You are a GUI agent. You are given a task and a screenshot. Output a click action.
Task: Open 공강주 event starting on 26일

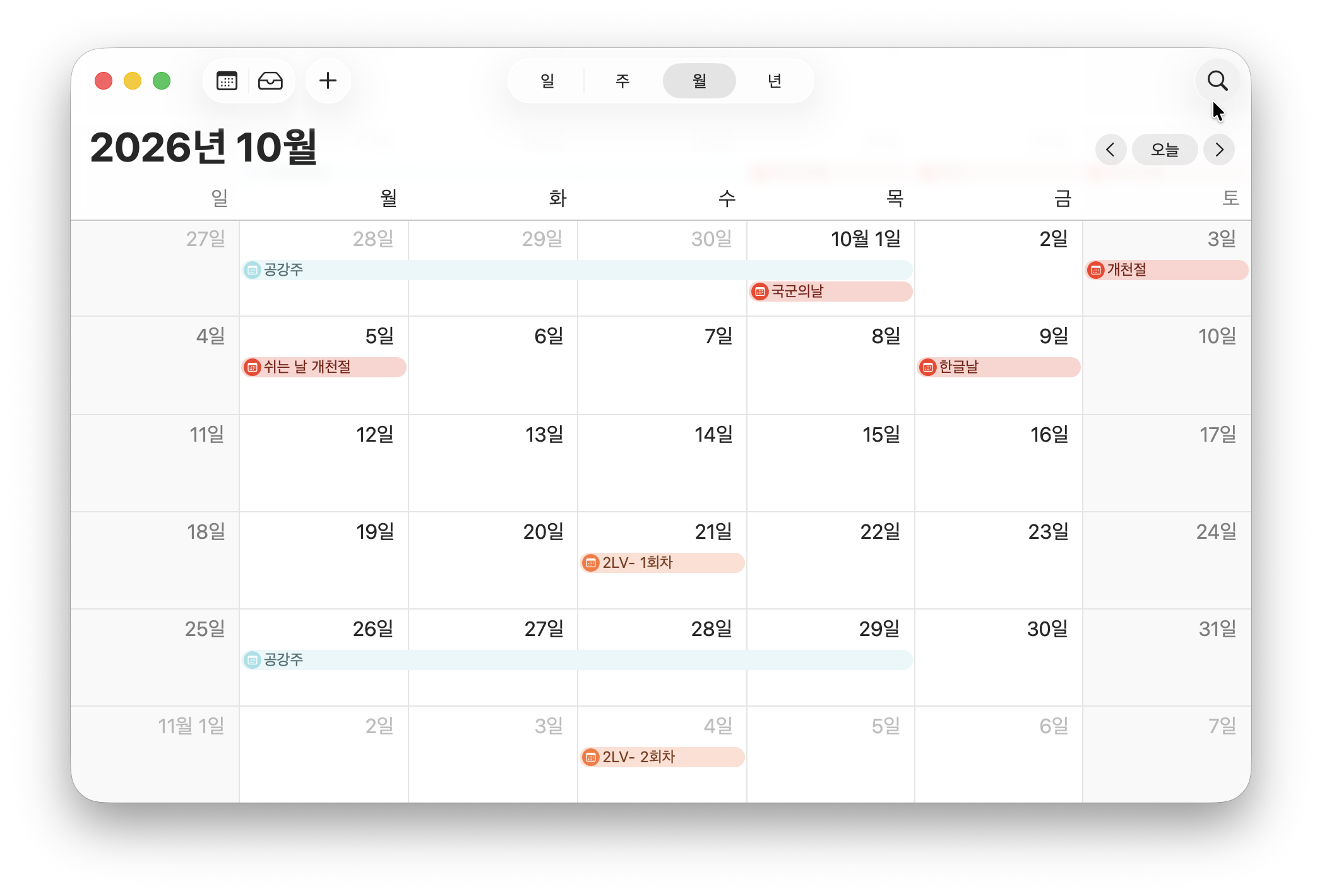point(578,660)
